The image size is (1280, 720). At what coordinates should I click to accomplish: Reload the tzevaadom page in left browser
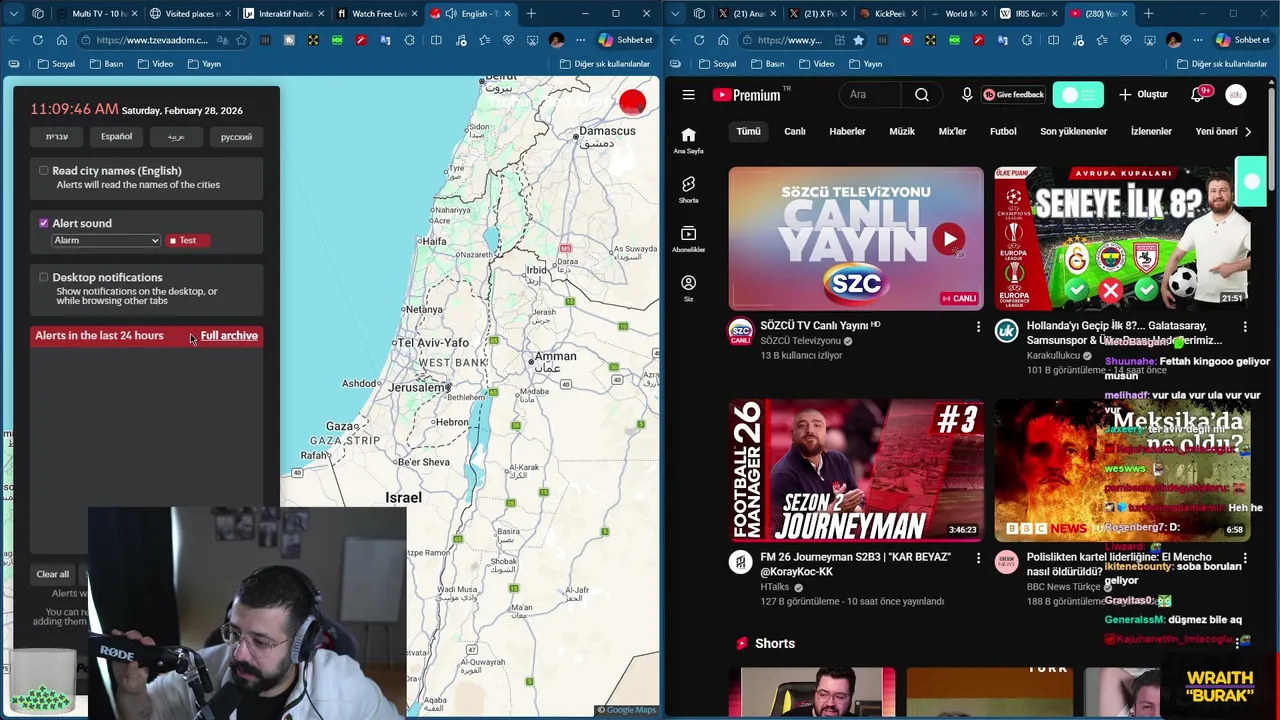(x=38, y=40)
